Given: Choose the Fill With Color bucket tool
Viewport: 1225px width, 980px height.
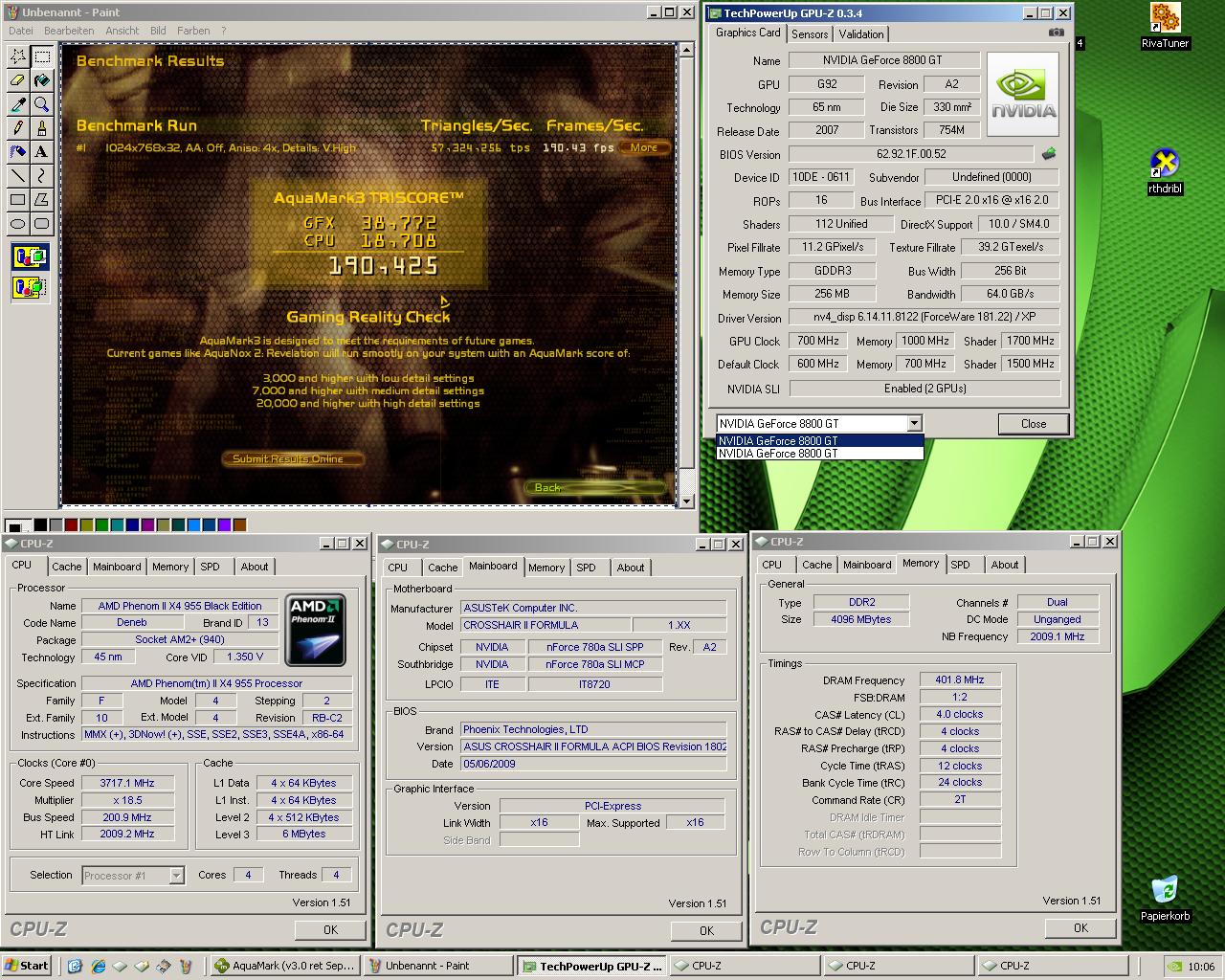Looking at the screenshot, I should coord(42,80).
